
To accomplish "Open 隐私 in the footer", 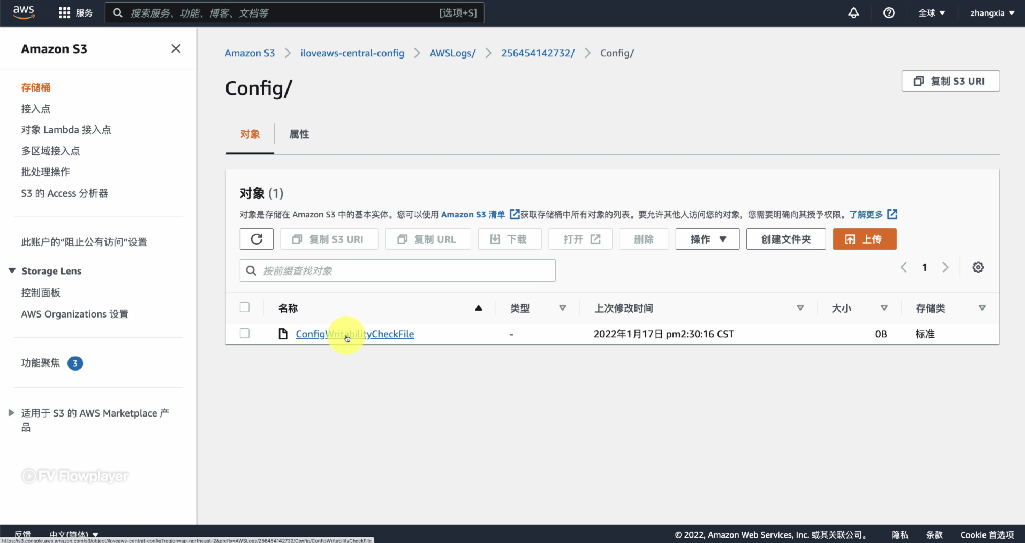I will click(900, 535).
